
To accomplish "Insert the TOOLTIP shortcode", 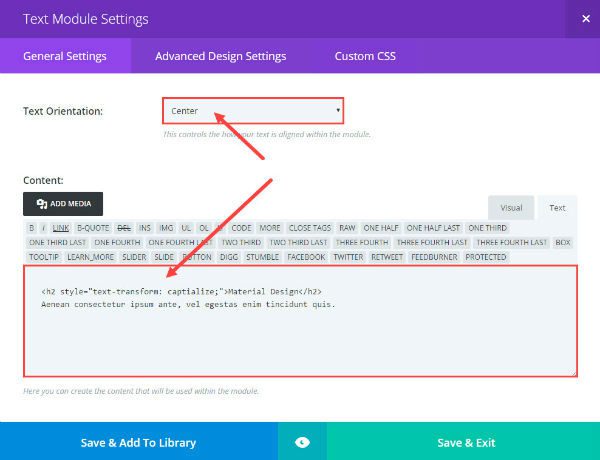I will (x=45, y=257).
